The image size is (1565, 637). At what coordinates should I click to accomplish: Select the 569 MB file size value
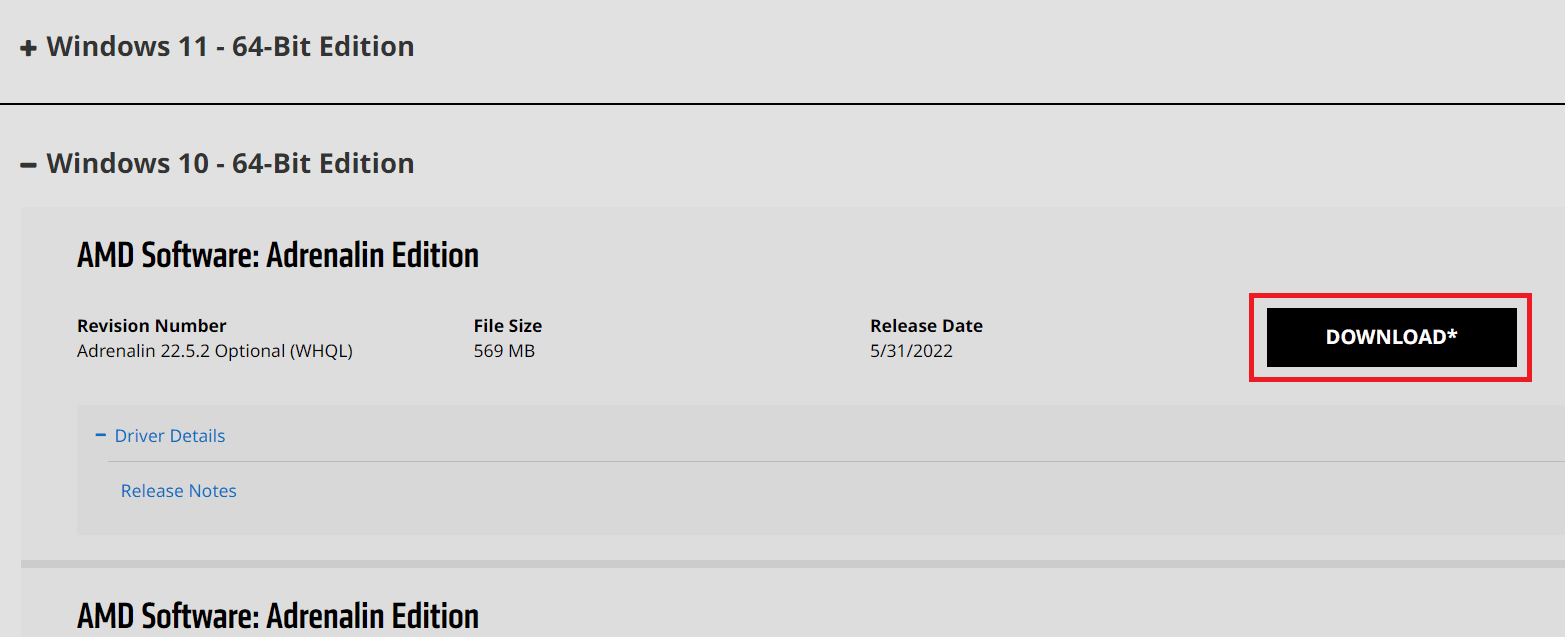(x=504, y=351)
